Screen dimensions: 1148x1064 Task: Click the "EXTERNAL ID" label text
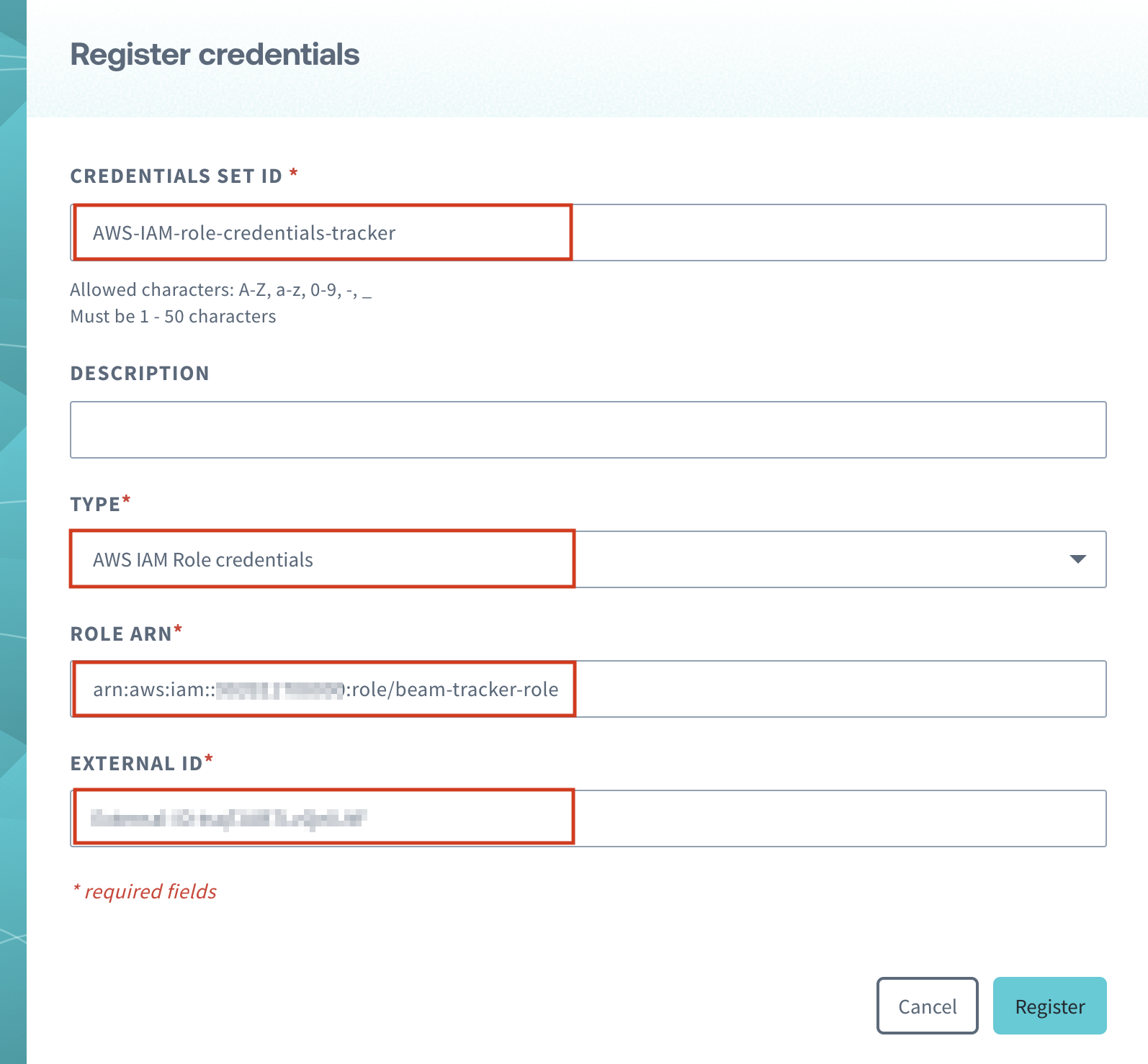136,764
